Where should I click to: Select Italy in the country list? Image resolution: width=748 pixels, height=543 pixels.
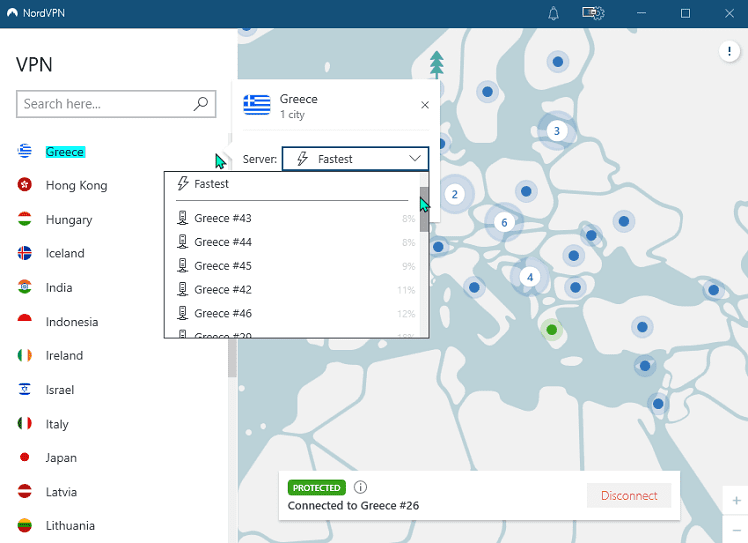(x=57, y=424)
